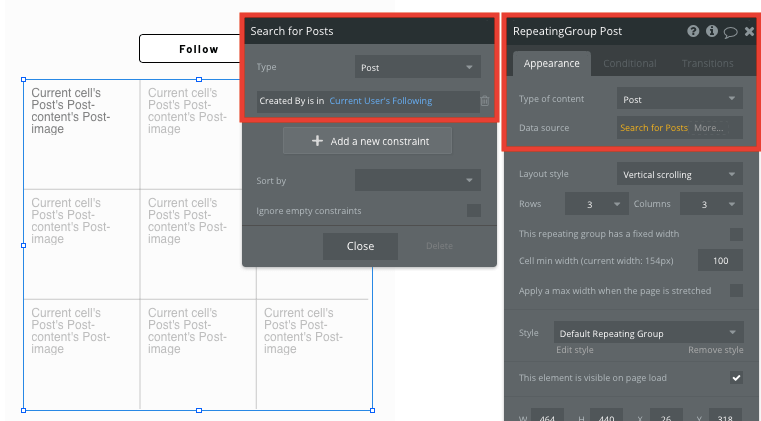
Task: Click Remove style link
Action: [x=715, y=350]
